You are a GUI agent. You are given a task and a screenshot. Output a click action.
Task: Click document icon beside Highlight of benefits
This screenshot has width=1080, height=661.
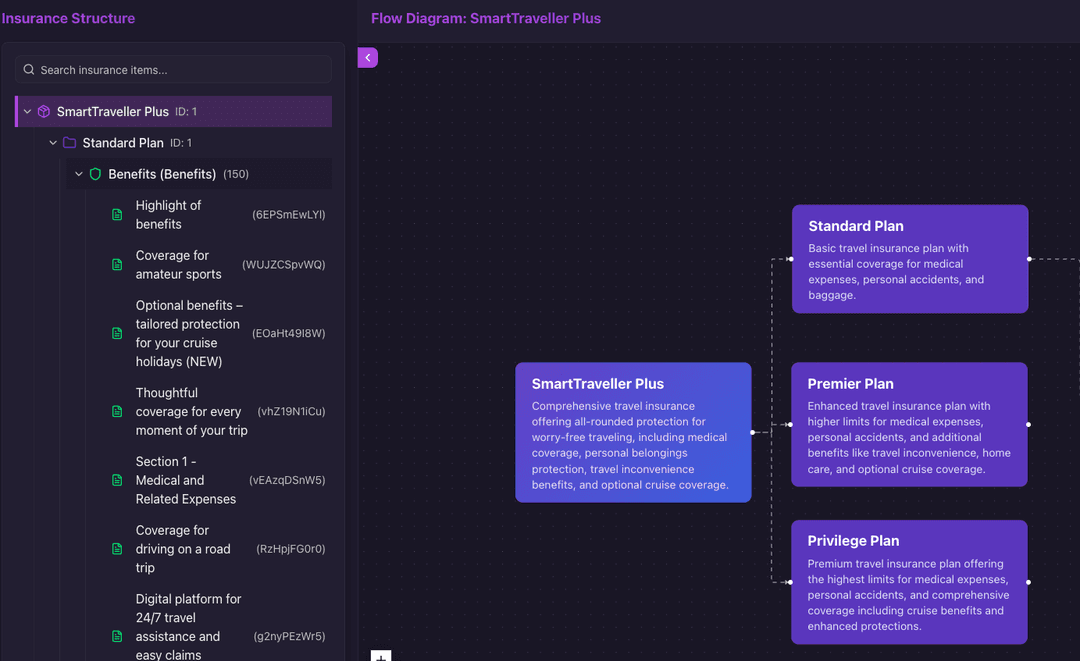click(x=117, y=215)
